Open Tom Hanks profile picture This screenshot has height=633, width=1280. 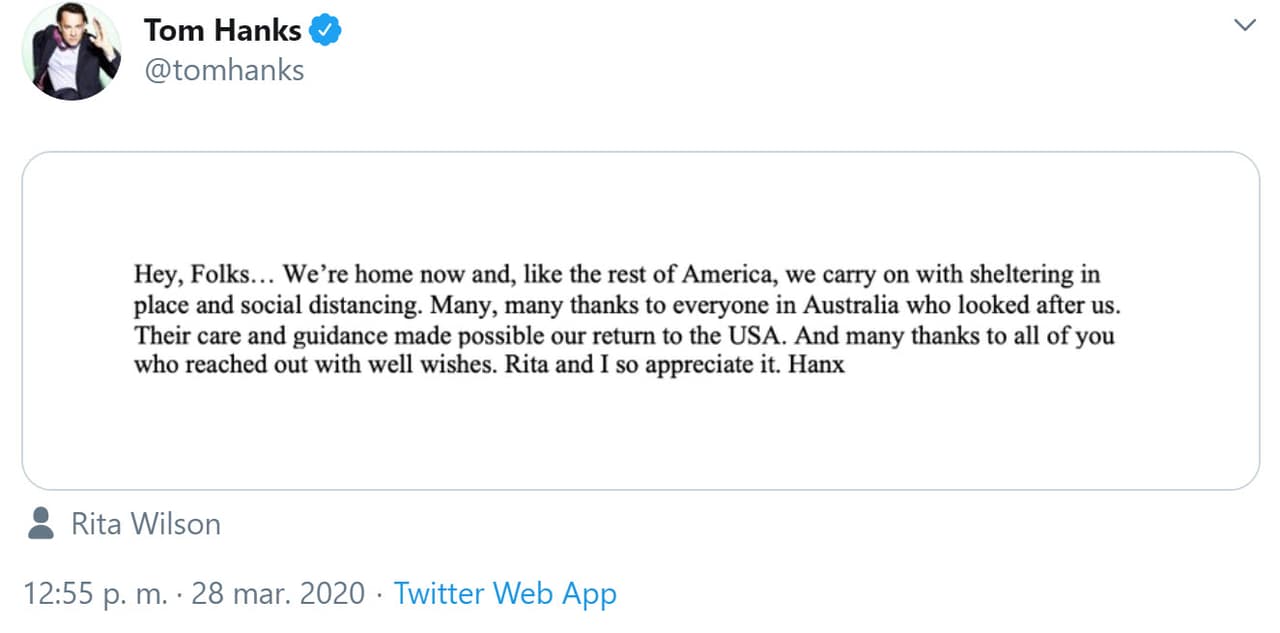click(x=70, y=51)
